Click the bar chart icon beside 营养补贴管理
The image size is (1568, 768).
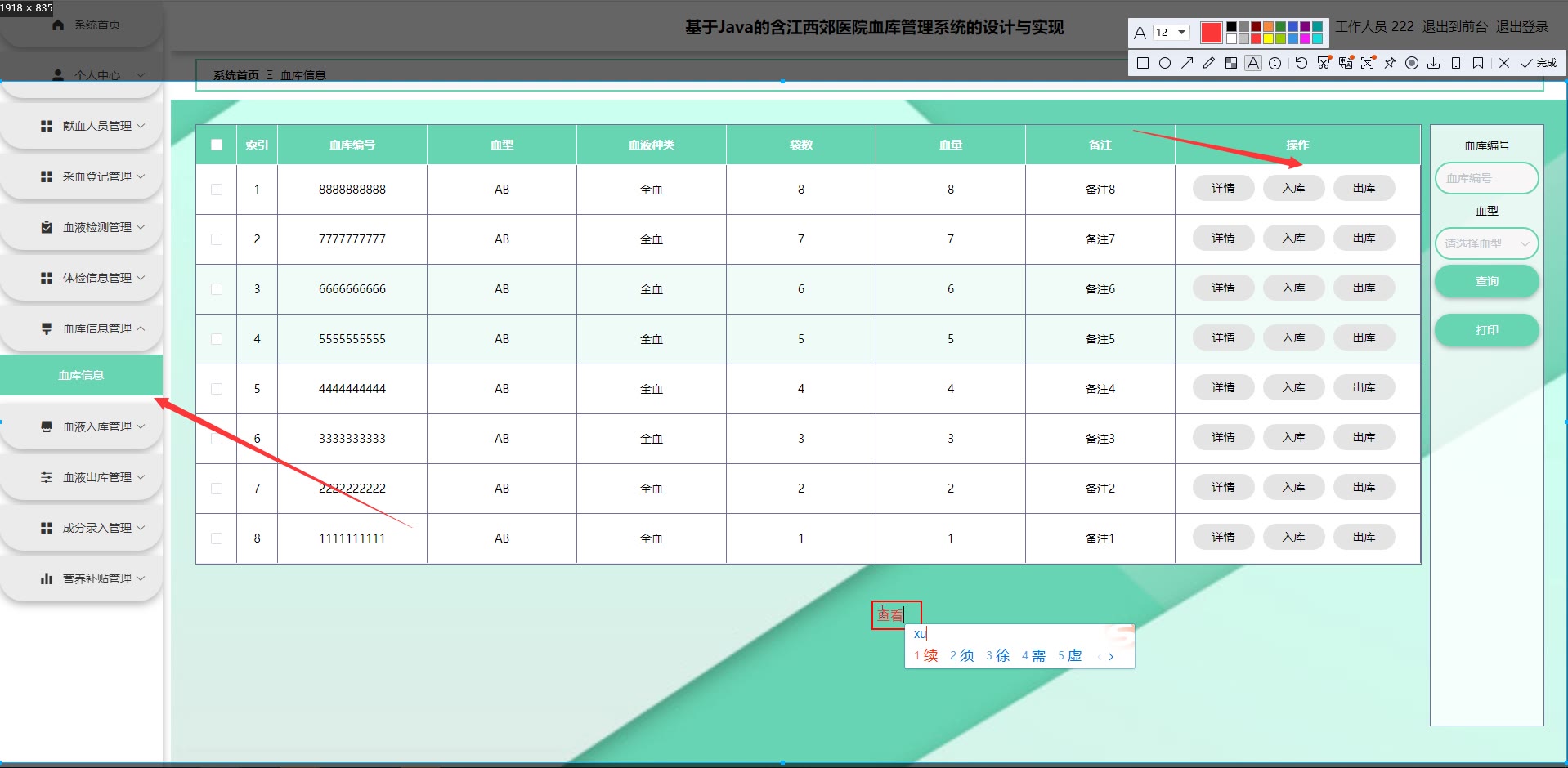47,578
